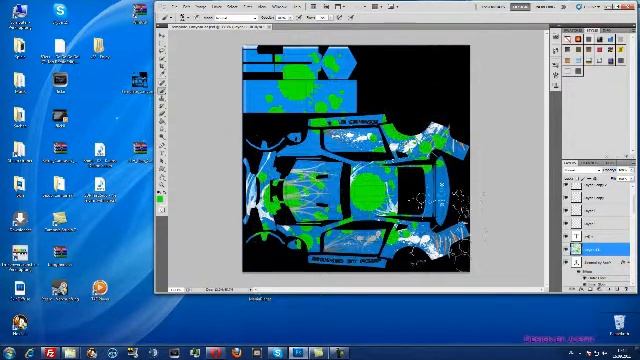Switch to the Channels tab in Layers panel
The width and height of the screenshot is (640, 360).
coord(589,163)
